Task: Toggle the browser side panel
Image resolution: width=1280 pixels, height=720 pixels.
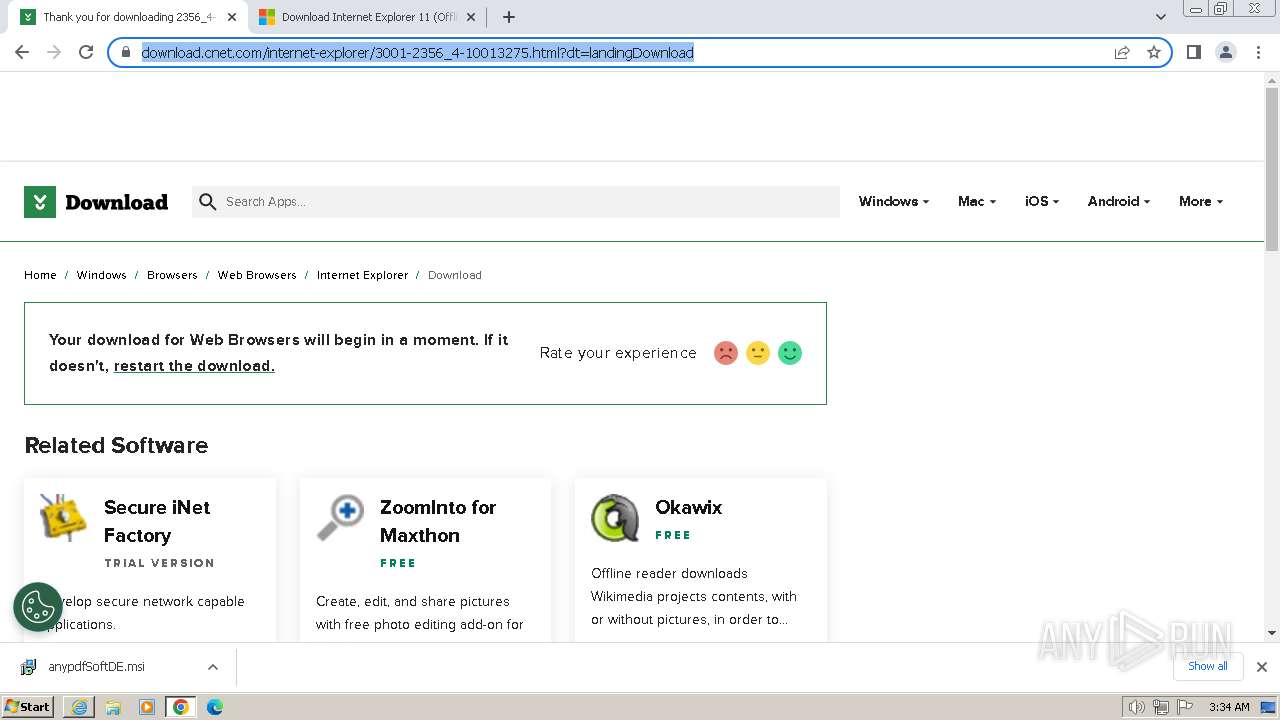Action: [1193, 52]
